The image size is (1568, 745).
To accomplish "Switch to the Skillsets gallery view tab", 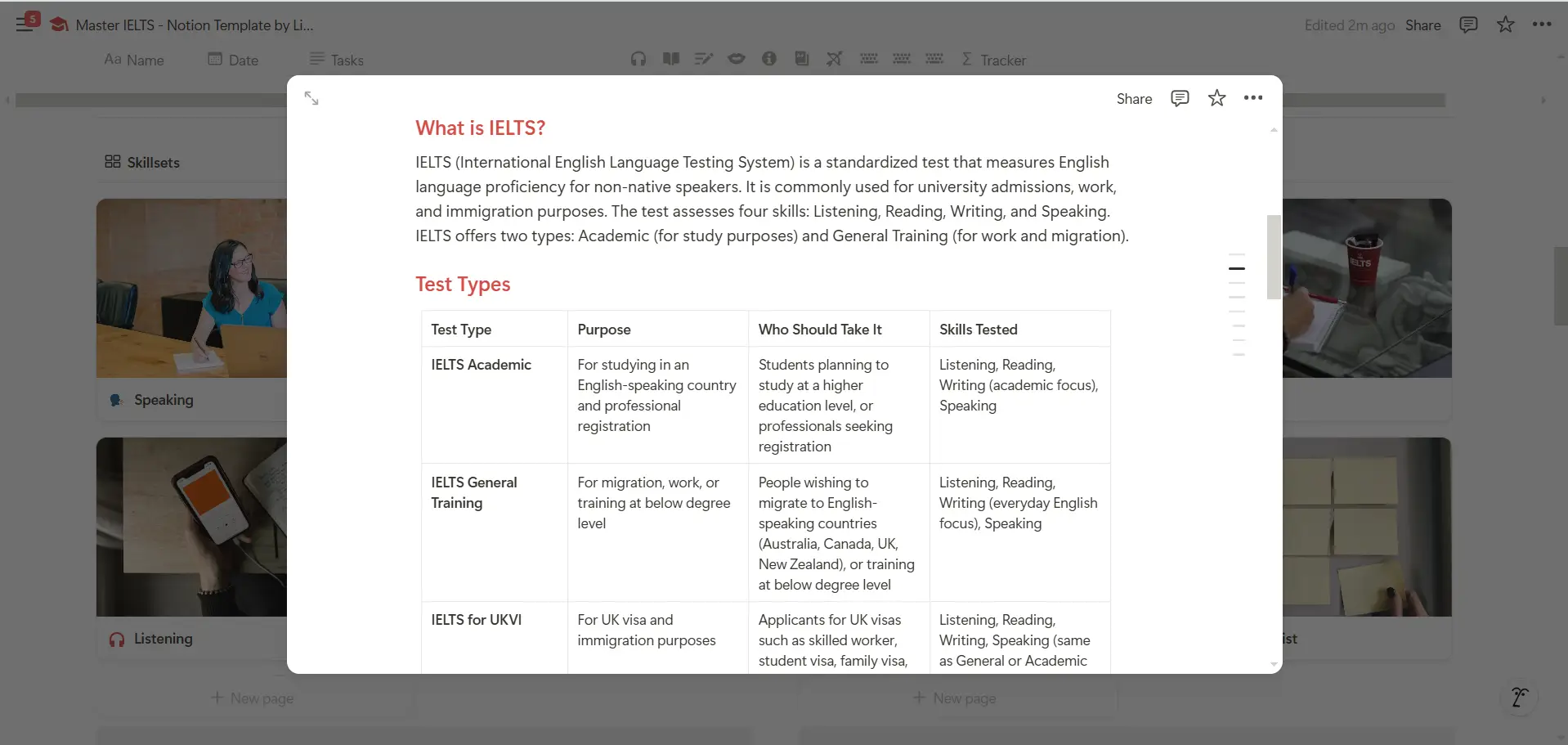I will pyautogui.click(x=142, y=162).
